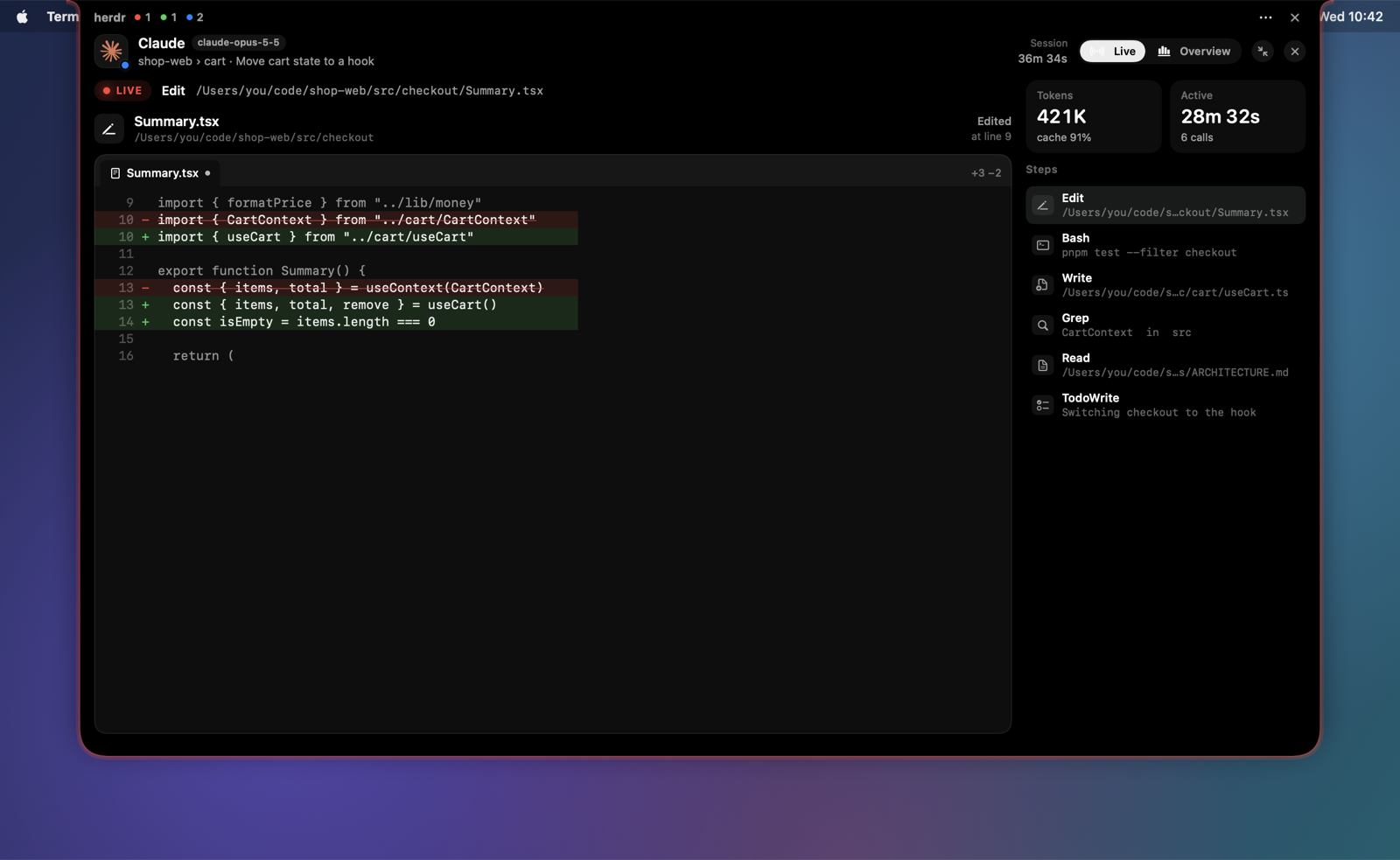Click the Grep step magnifier icon
This screenshot has width=1400, height=860.
pyautogui.click(x=1042, y=325)
